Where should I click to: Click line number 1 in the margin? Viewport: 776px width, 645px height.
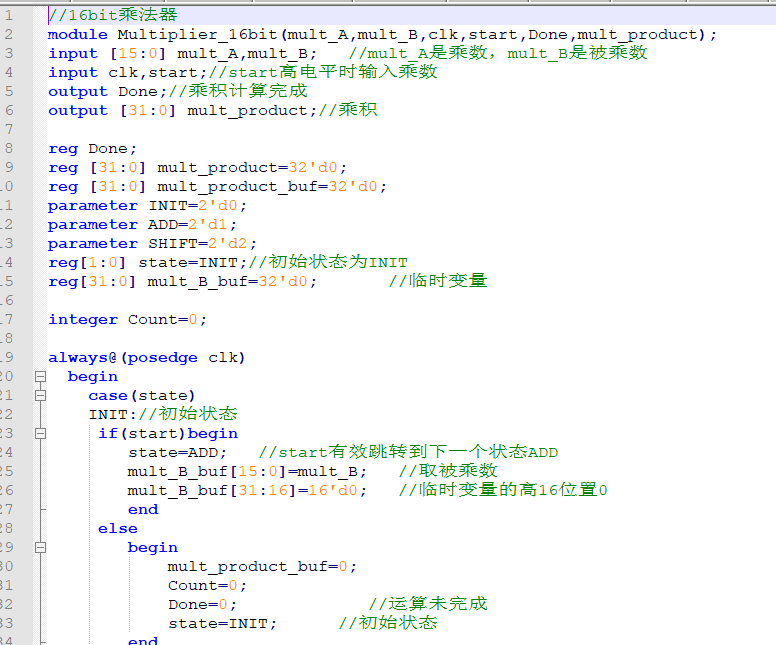coord(9,15)
